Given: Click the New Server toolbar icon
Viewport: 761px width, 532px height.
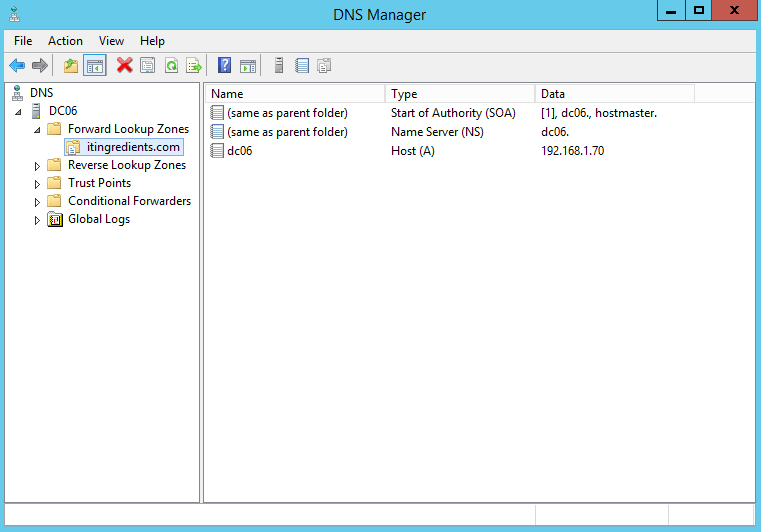Looking at the screenshot, I should [x=279, y=66].
